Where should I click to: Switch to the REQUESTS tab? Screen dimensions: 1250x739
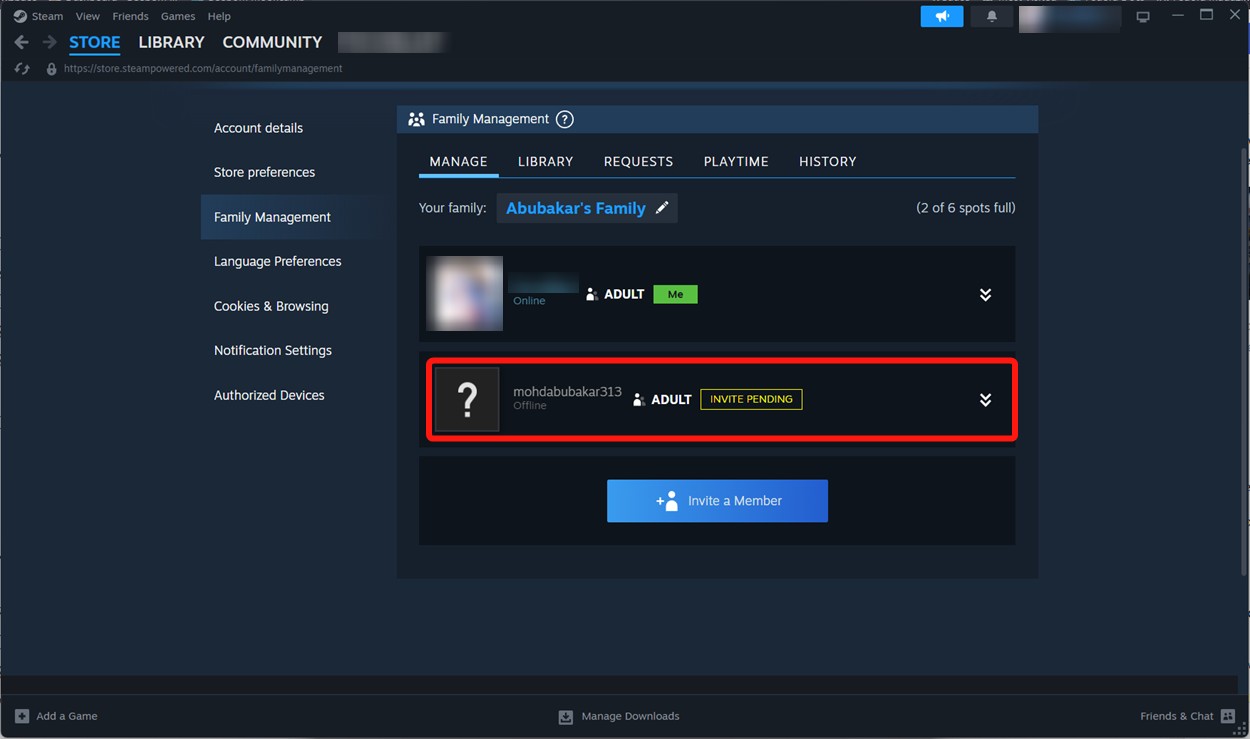pyautogui.click(x=638, y=161)
